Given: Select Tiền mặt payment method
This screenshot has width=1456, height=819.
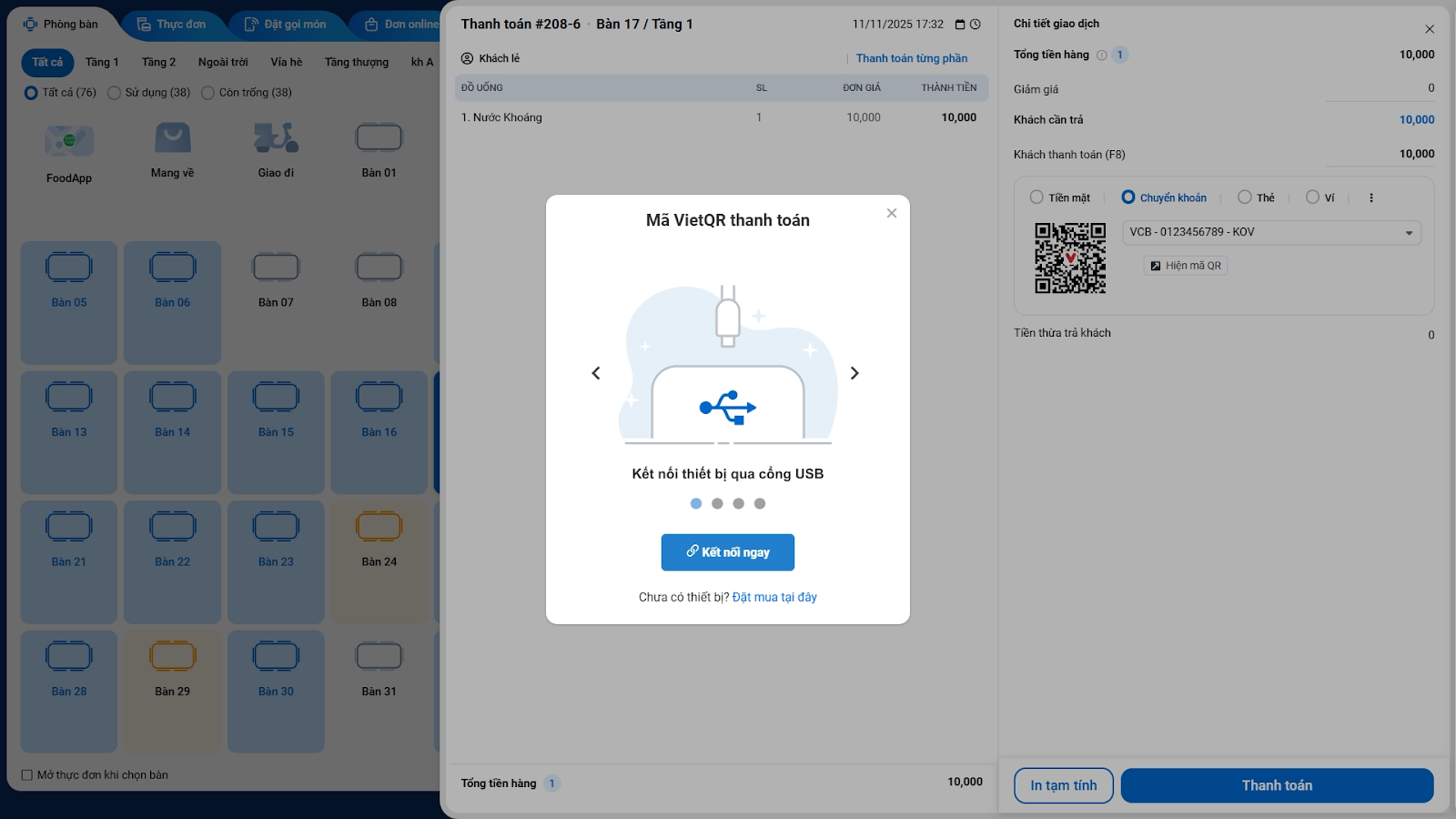Looking at the screenshot, I should (1036, 197).
